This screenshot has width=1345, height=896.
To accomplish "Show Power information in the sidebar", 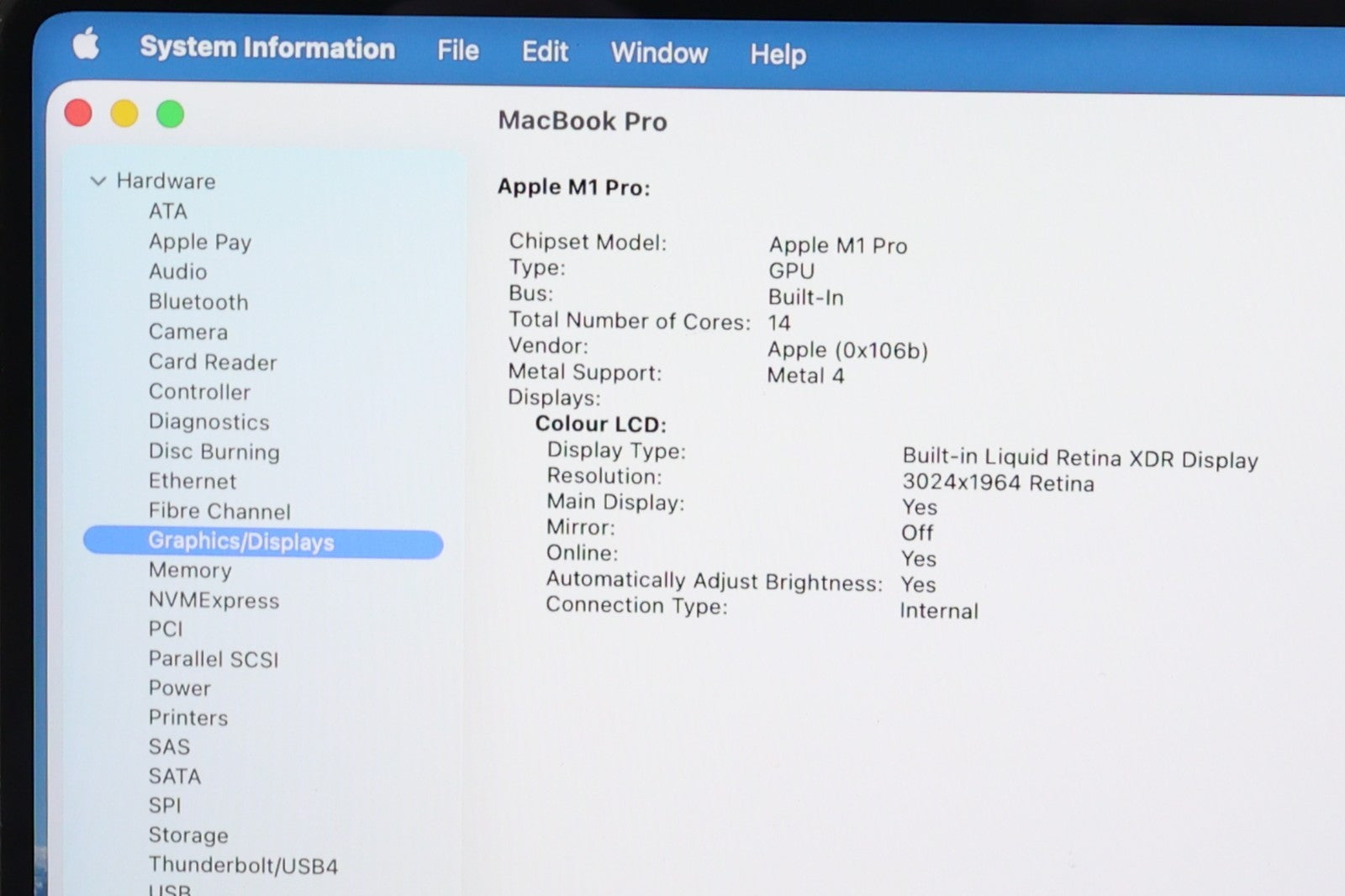I will coord(180,688).
